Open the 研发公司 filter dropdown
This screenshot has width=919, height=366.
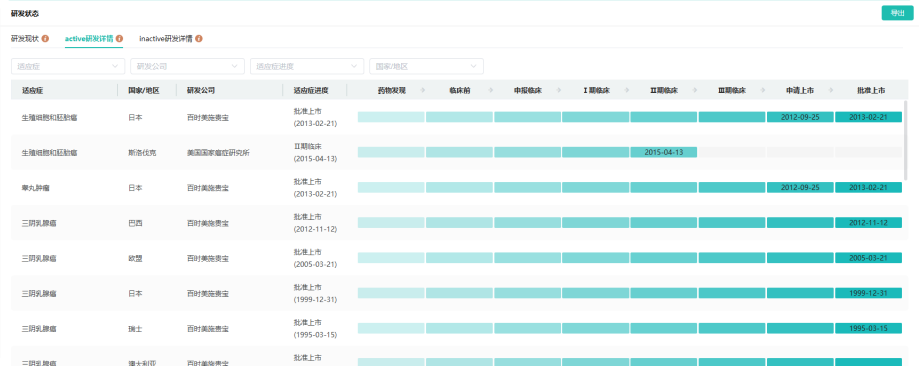(x=188, y=66)
